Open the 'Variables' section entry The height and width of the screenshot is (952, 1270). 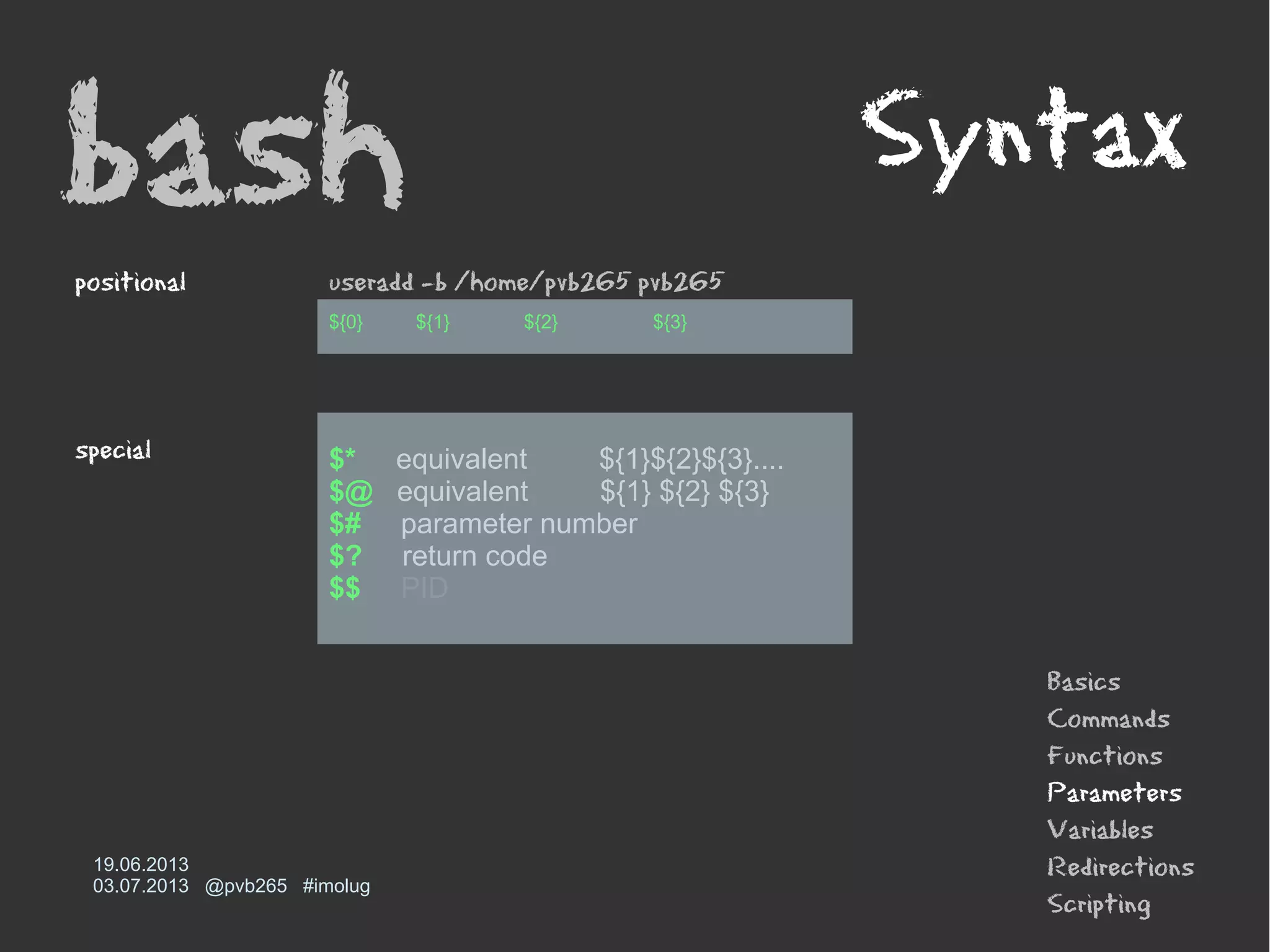click(1100, 830)
